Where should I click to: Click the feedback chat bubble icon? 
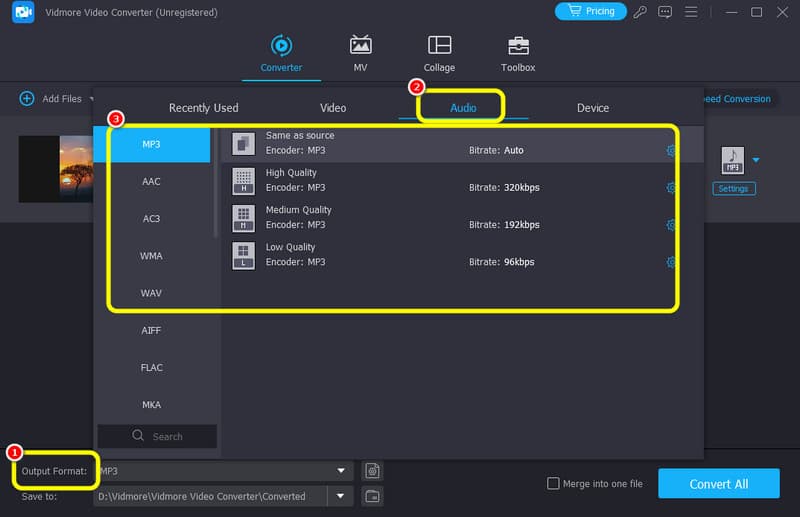[667, 12]
